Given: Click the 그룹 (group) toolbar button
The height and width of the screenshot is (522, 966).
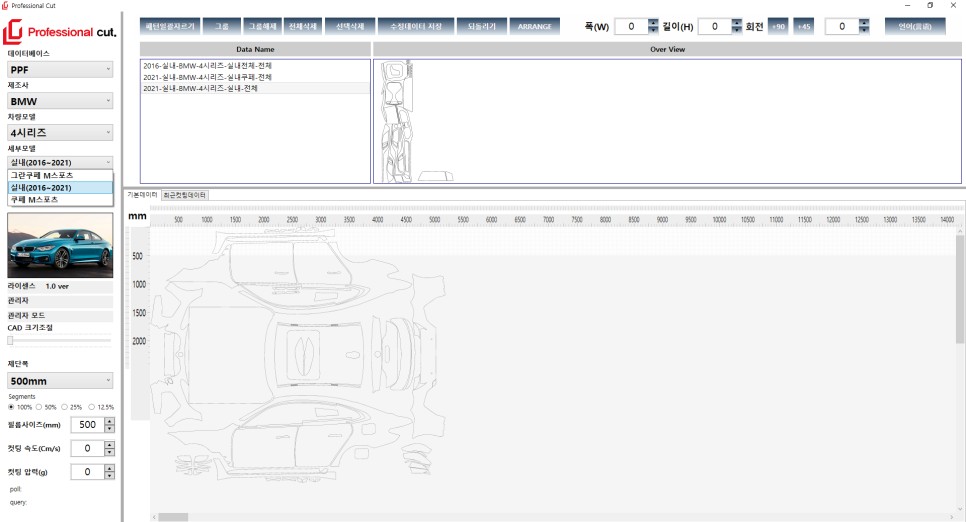Looking at the screenshot, I should [221, 26].
